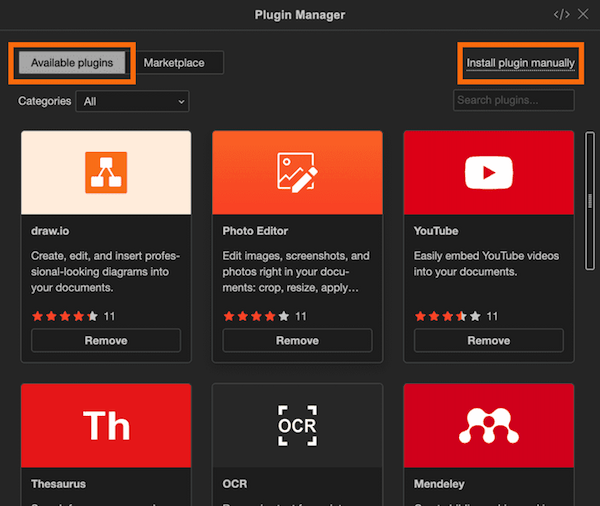Image resolution: width=600 pixels, height=506 pixels.
Task: Expand the Categories dropdown
Action: 134,101
